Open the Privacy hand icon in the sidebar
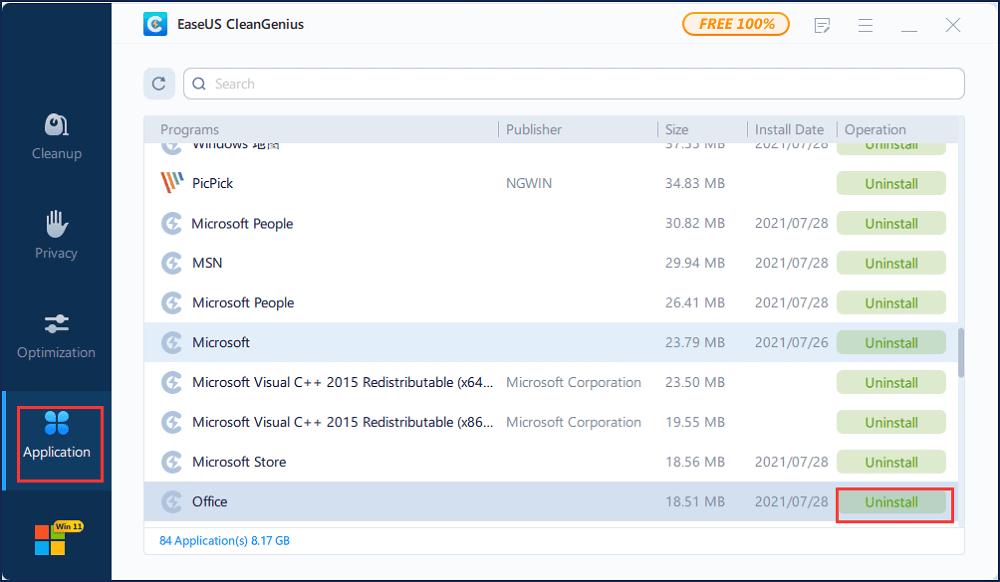Image resolution: width=1000 pixels, height=582 pixels. pos(56,235)
